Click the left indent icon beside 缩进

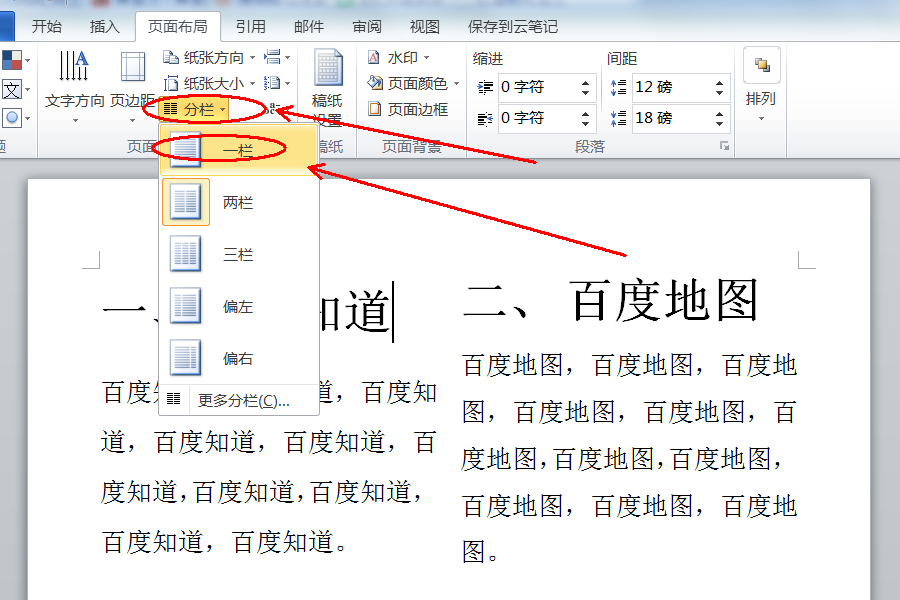tap(485, 87)
